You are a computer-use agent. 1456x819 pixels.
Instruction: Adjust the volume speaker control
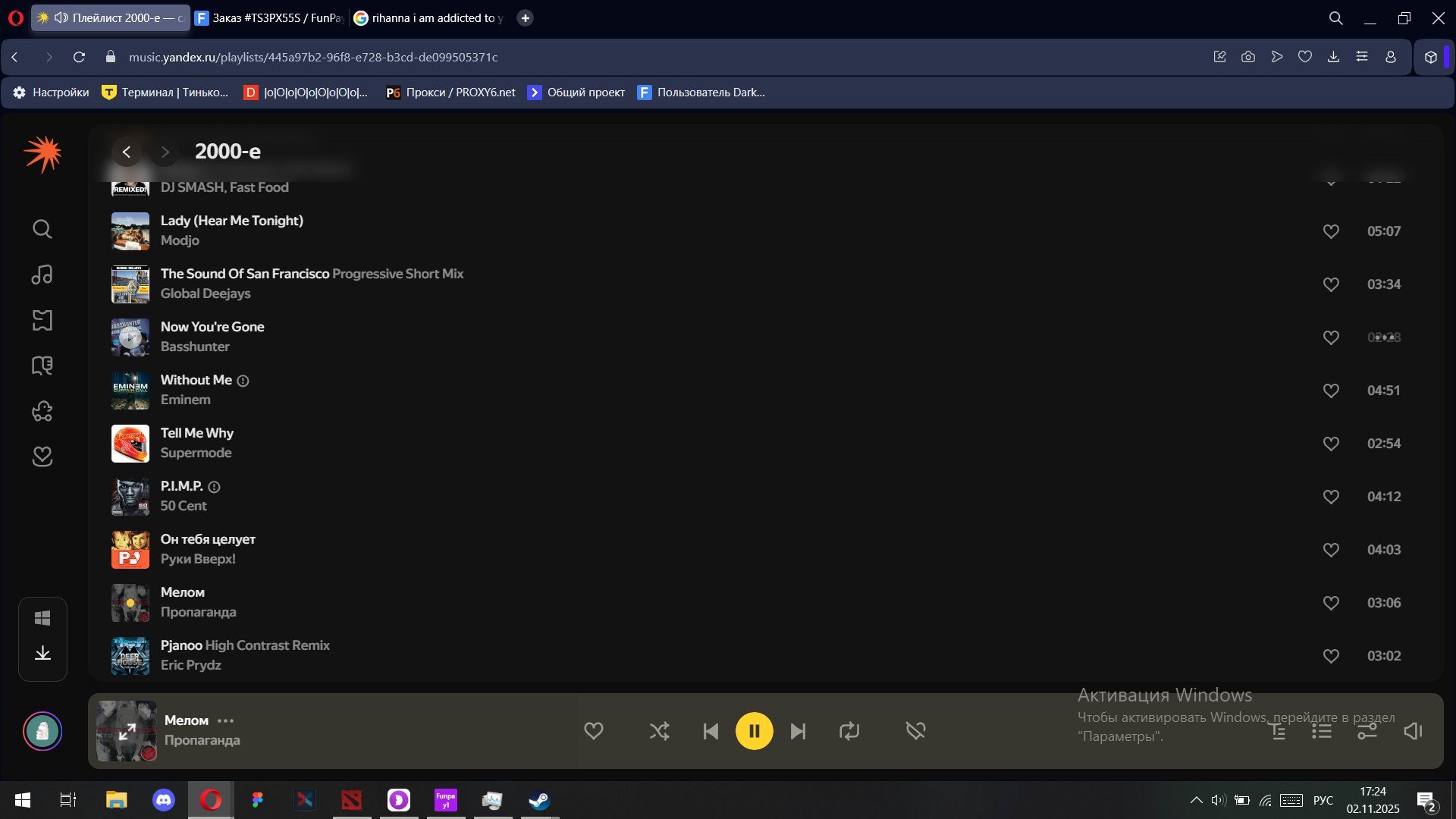(1413, 731)
